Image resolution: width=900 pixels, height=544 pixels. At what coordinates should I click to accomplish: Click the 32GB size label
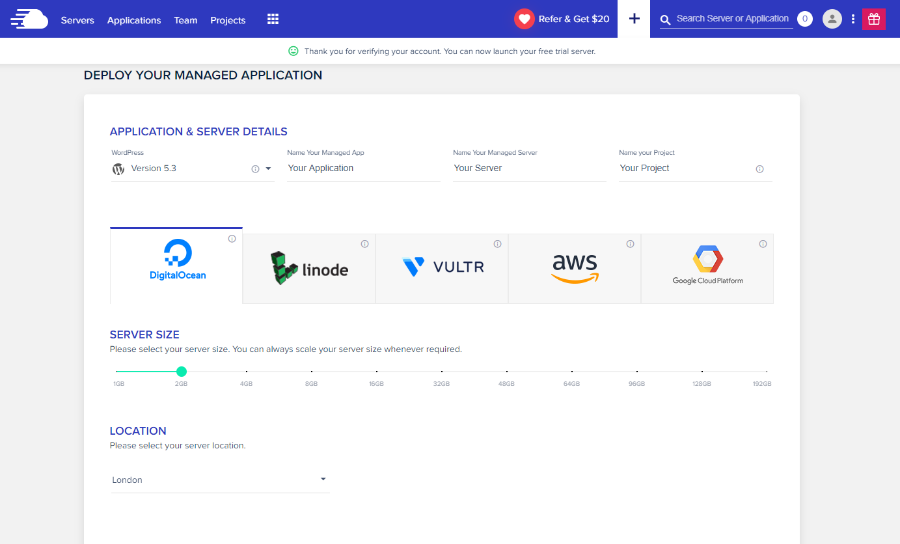441,383
